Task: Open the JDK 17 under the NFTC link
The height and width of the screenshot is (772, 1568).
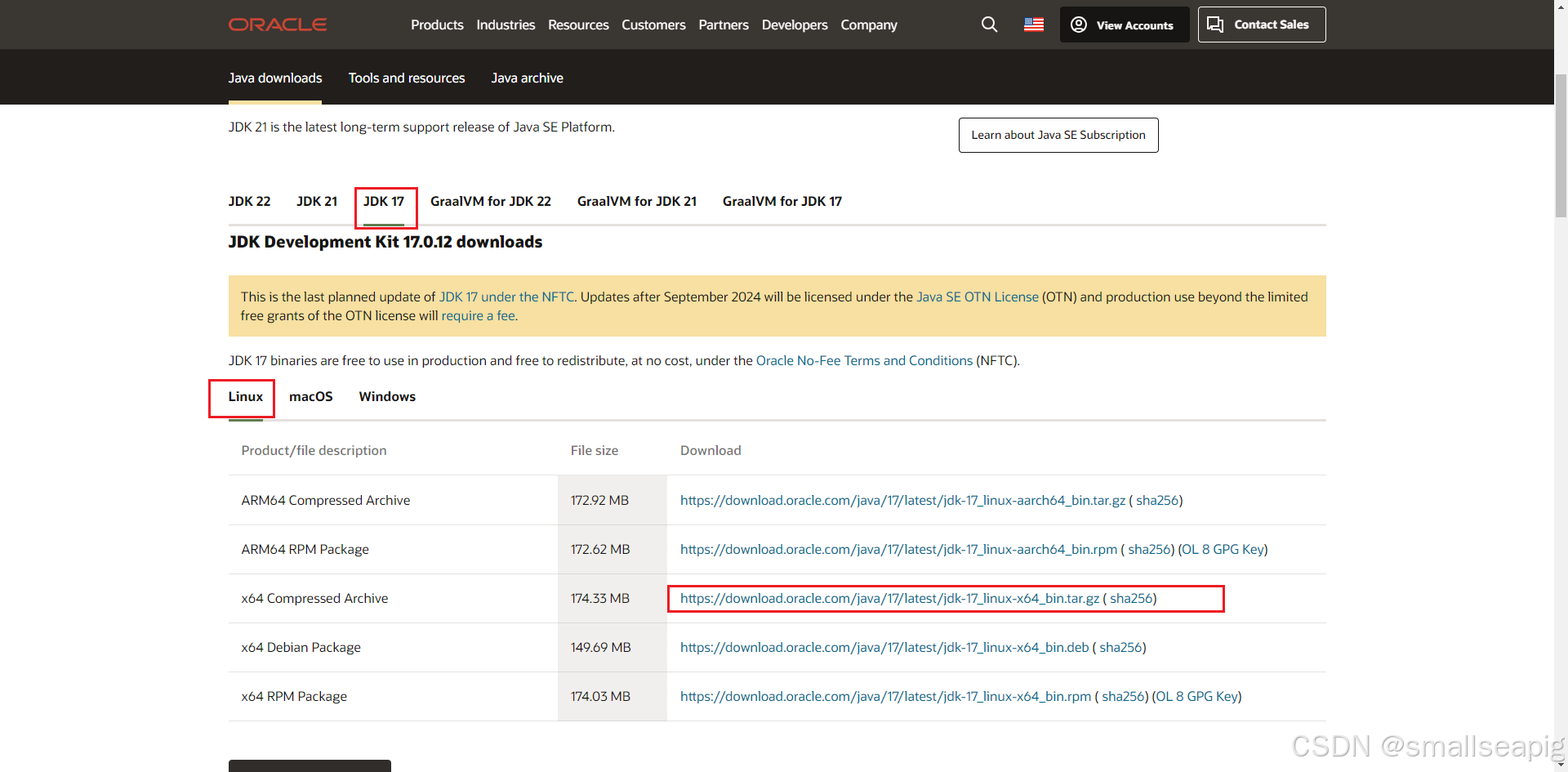Action: pos(506,297)
